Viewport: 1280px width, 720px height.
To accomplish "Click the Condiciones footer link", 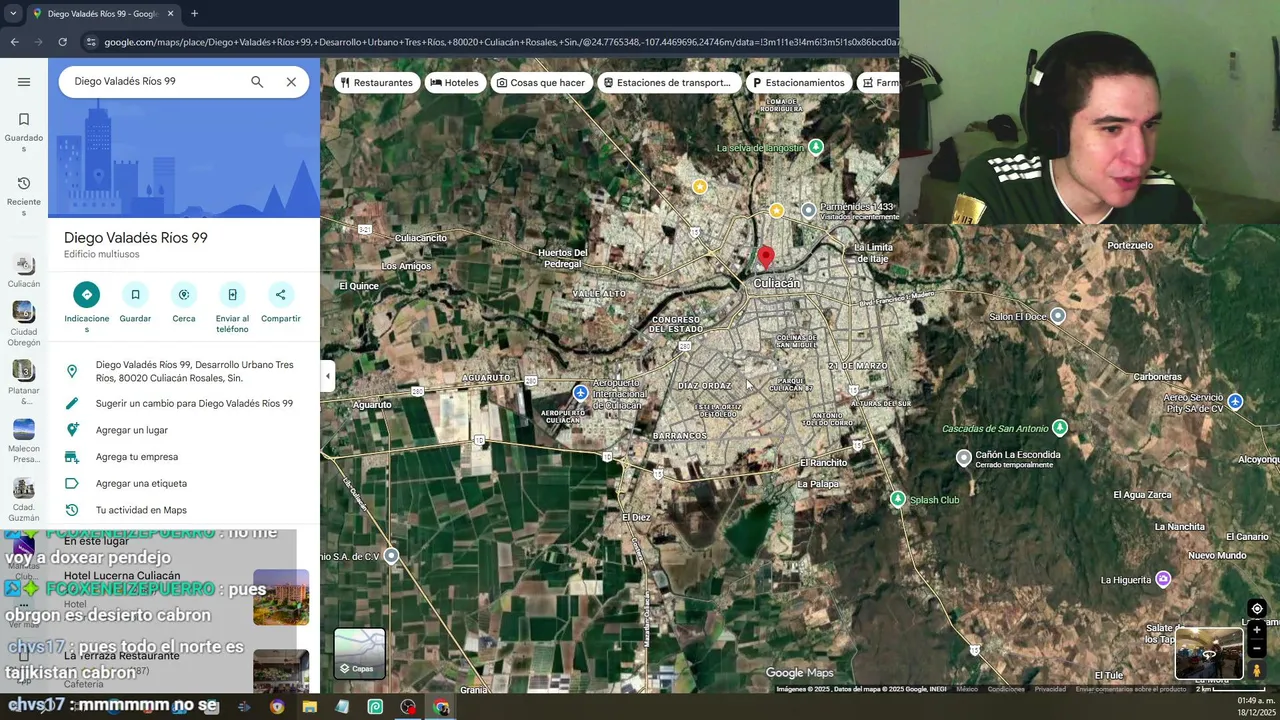I will (x=1006, y=689).
